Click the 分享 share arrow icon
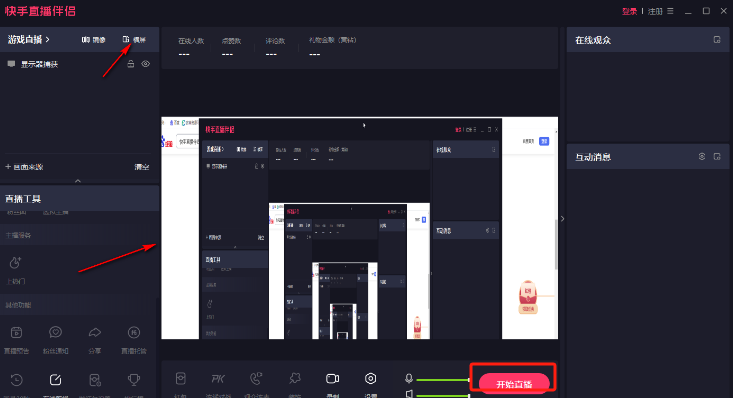Viewport: 733px width, 398px height. (95, 333)
